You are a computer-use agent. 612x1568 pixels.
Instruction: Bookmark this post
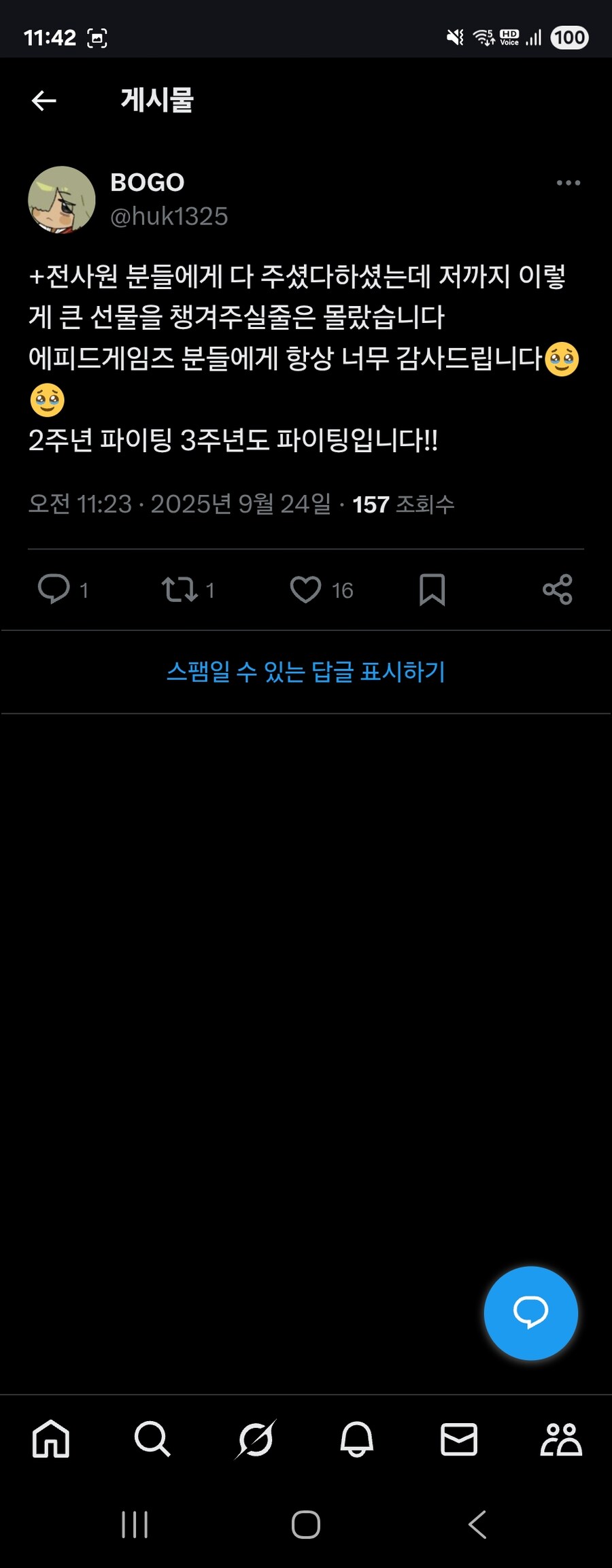point(432,589)
